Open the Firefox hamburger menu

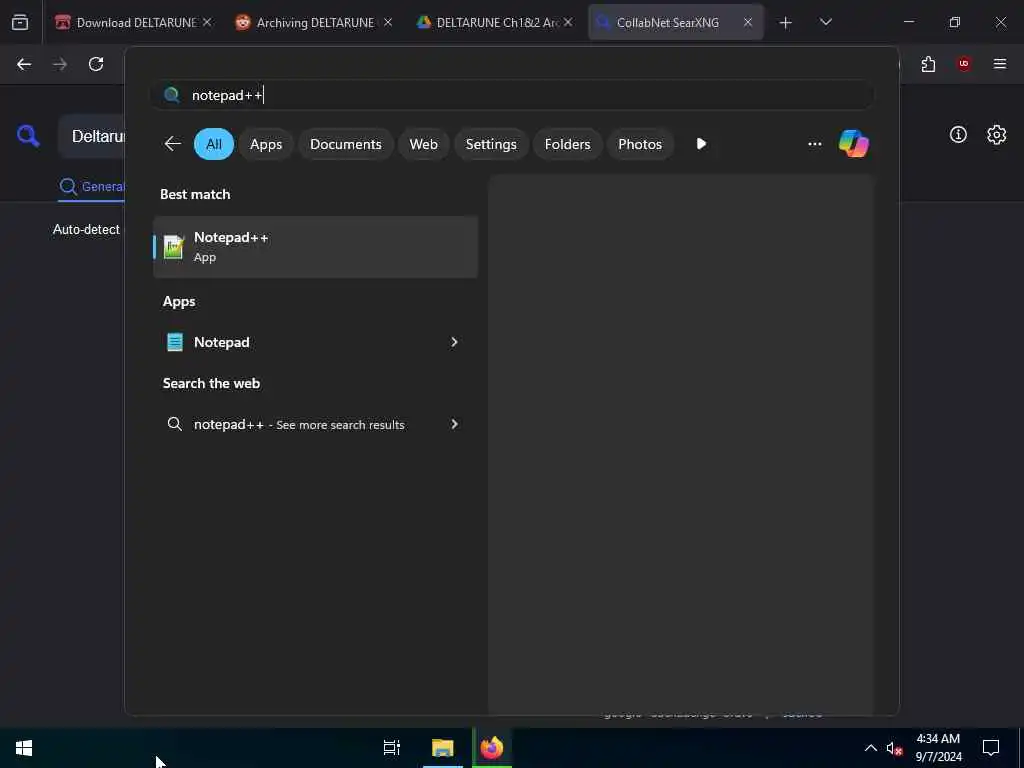tap(1000, 64)
